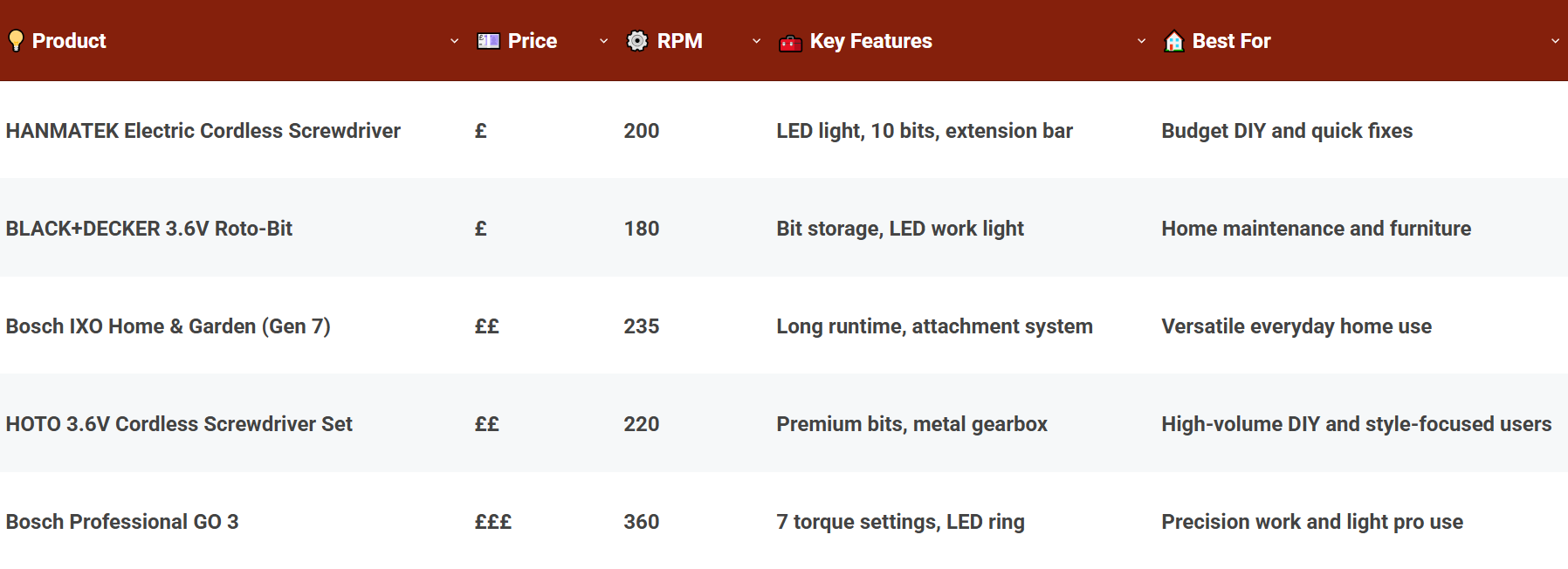This screenshot has height=569, width=1568.
Task: Click the house icon beside Best For
Action: [x=1173, y=41]
